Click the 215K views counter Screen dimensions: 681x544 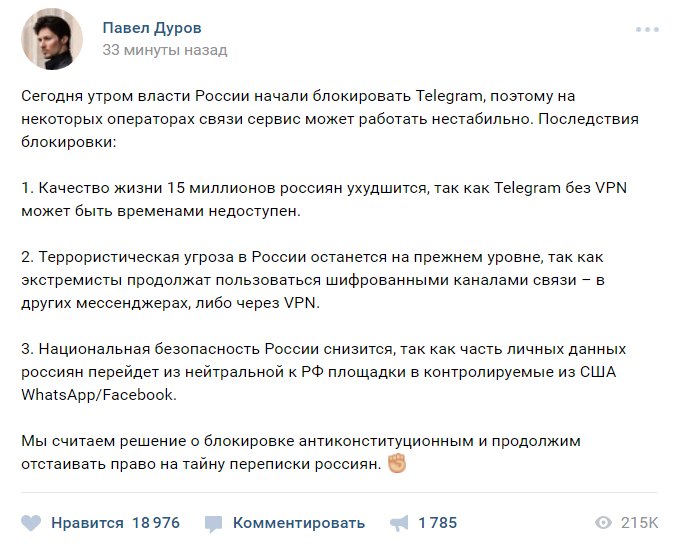pos(639,523)
